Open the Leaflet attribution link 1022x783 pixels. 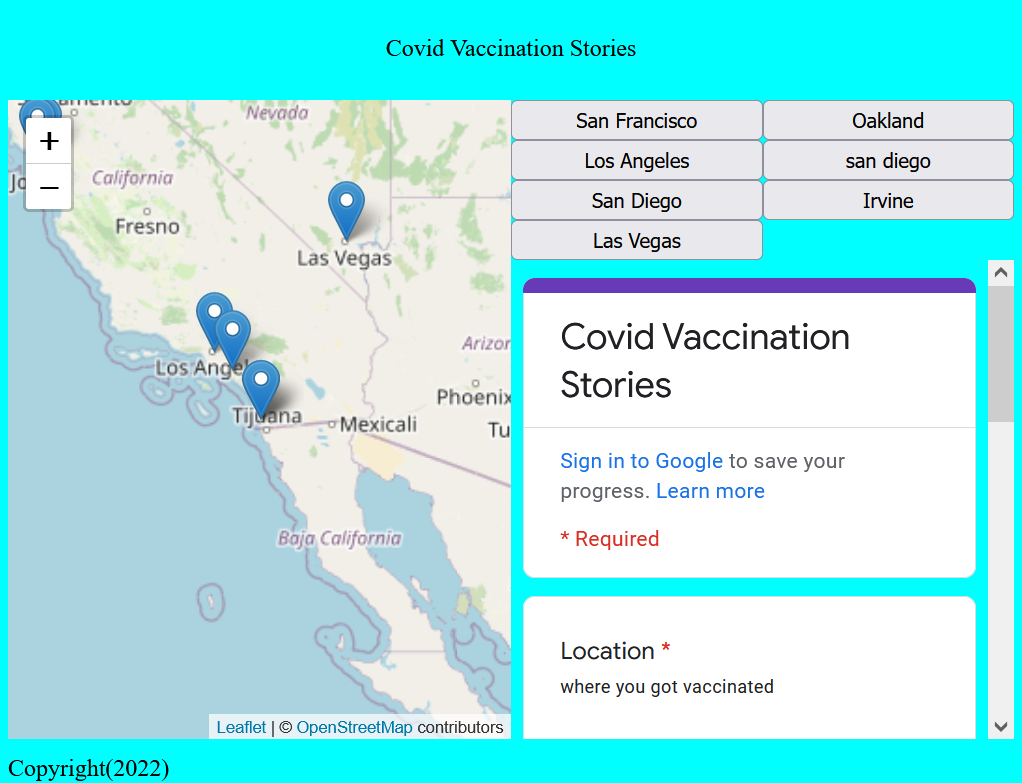tap(241, 727)
